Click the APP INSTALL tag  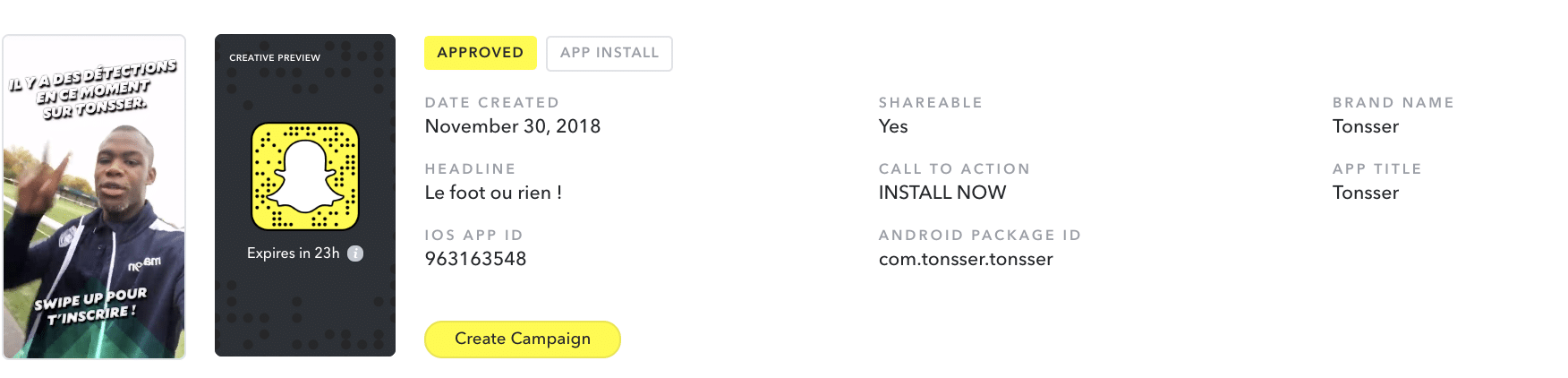[x=609, y=53]
